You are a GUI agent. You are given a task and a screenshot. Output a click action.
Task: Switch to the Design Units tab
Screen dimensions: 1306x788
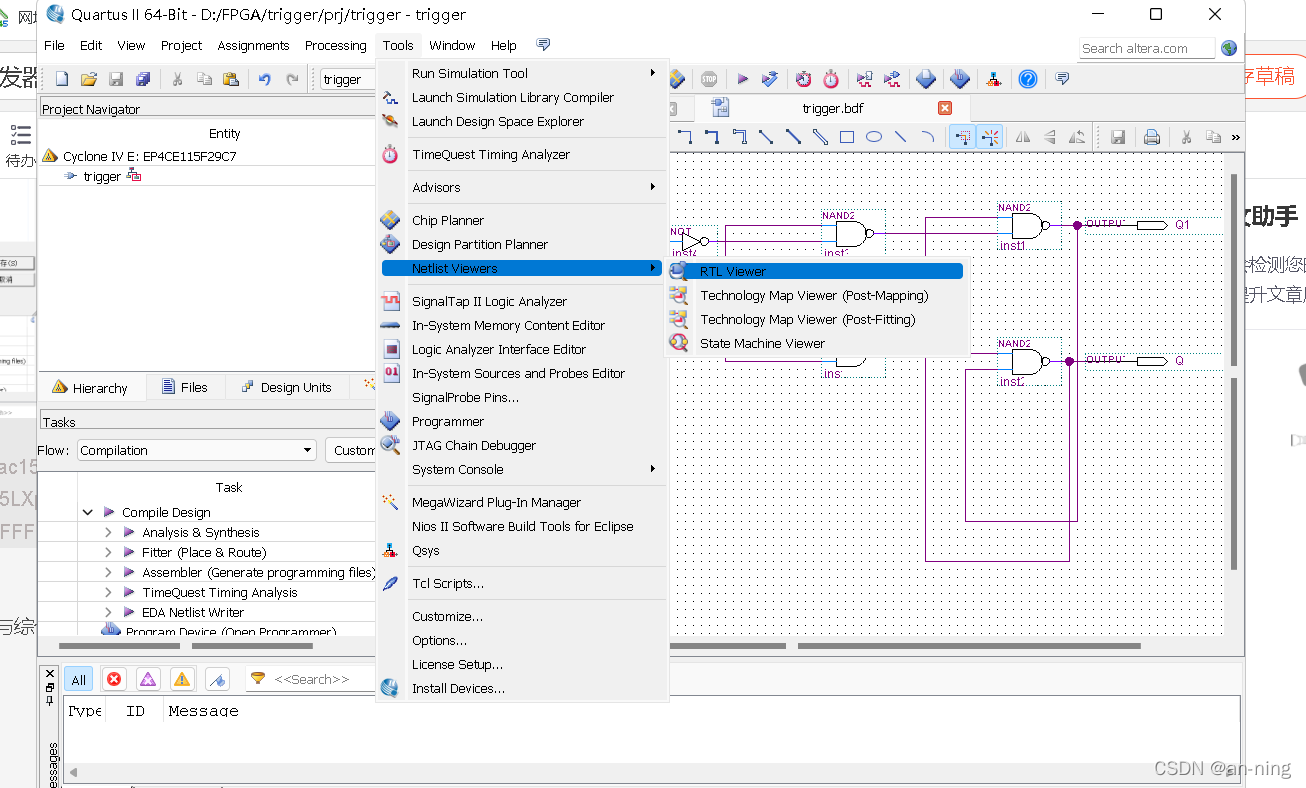pos(286,387)
